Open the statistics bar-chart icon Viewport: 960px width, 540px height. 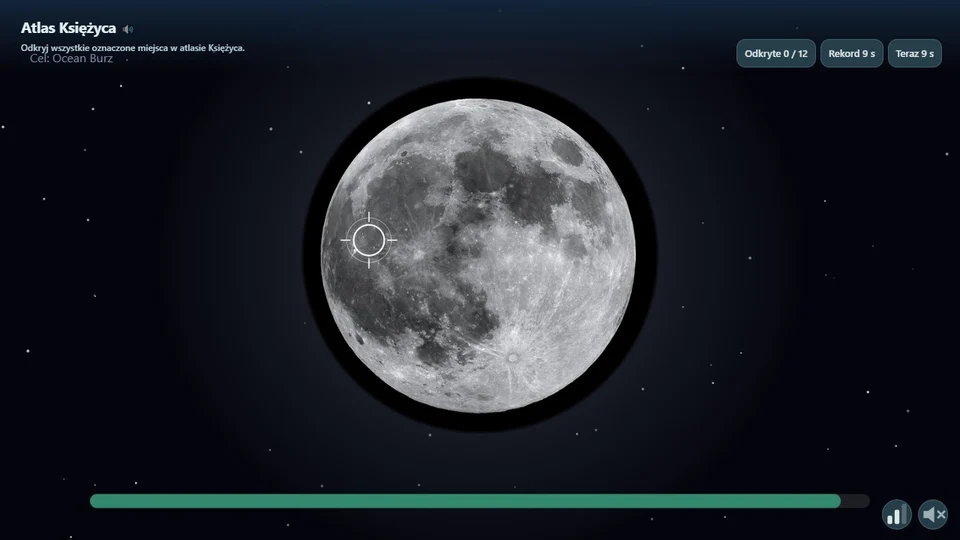click(x=896, y=514)
